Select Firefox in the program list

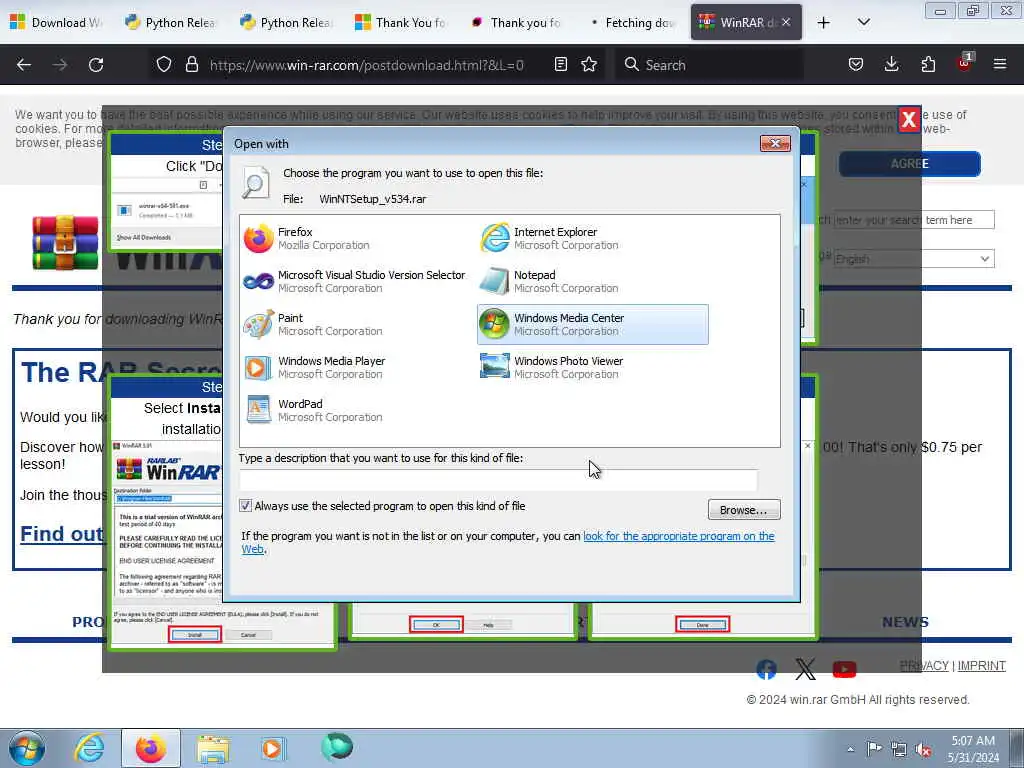307,238
